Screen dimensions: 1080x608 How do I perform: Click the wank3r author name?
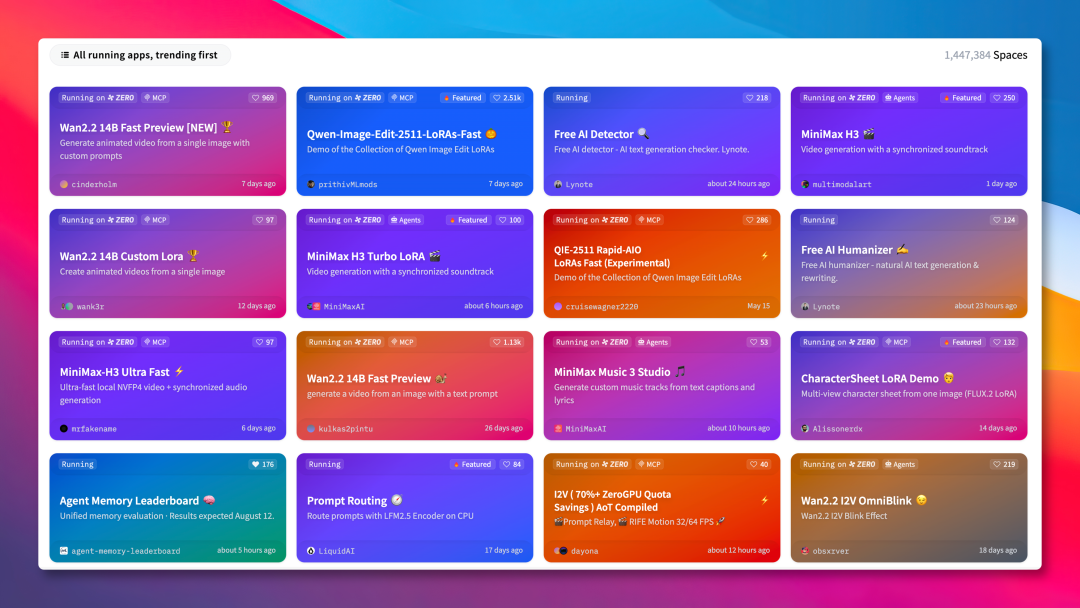[88, 307]
